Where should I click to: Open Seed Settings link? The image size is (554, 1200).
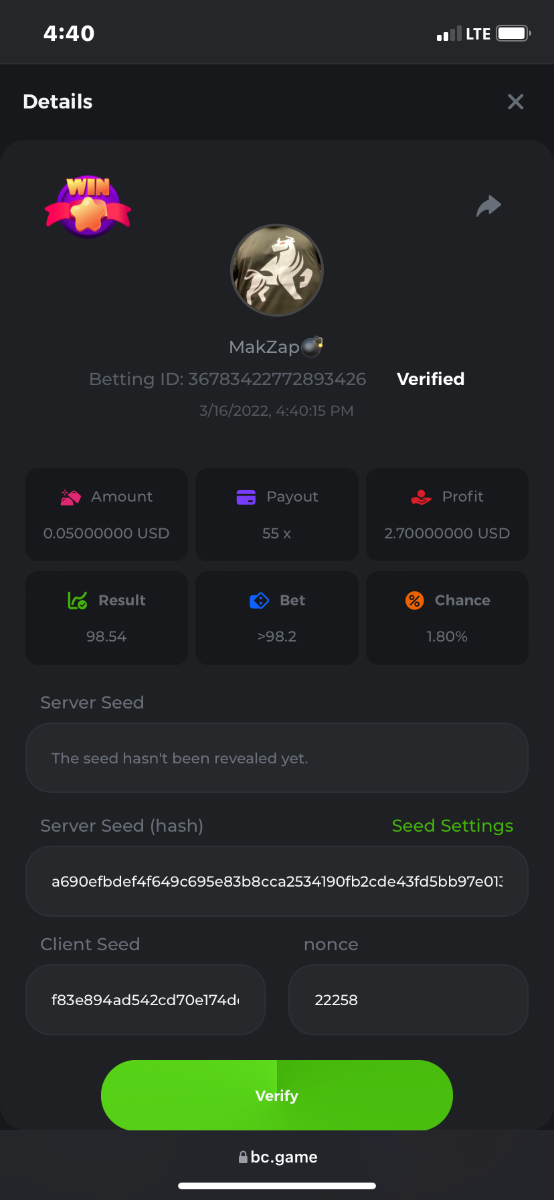tap(452, 826)
